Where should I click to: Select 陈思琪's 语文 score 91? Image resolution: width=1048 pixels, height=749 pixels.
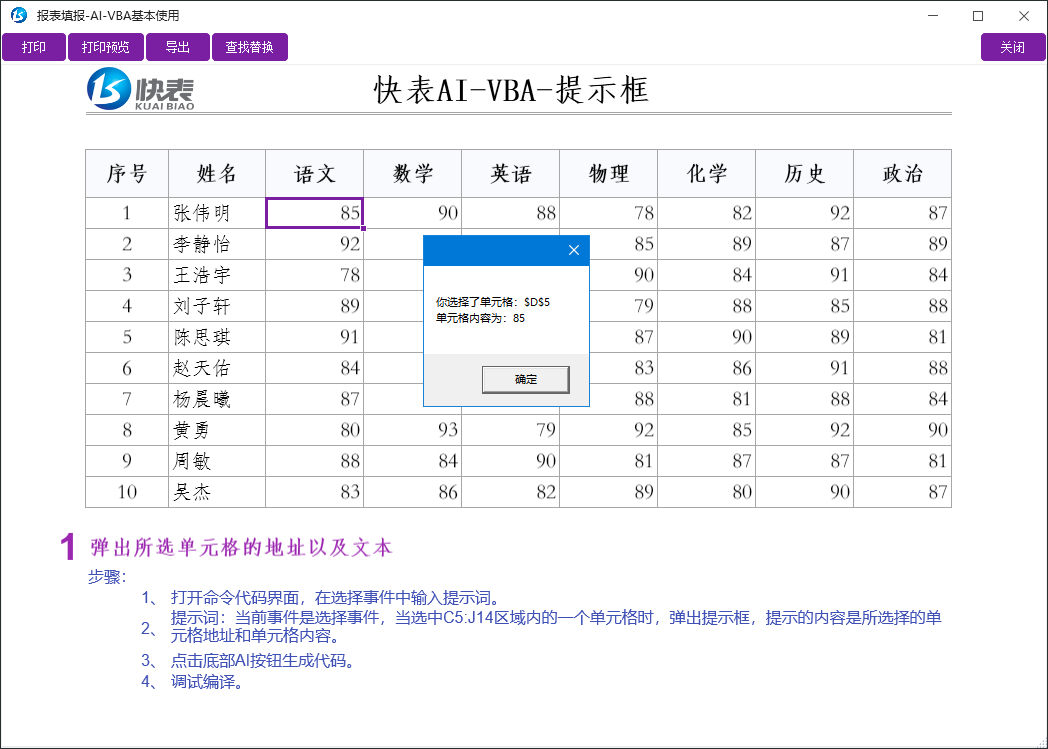[x=315, y=337]
